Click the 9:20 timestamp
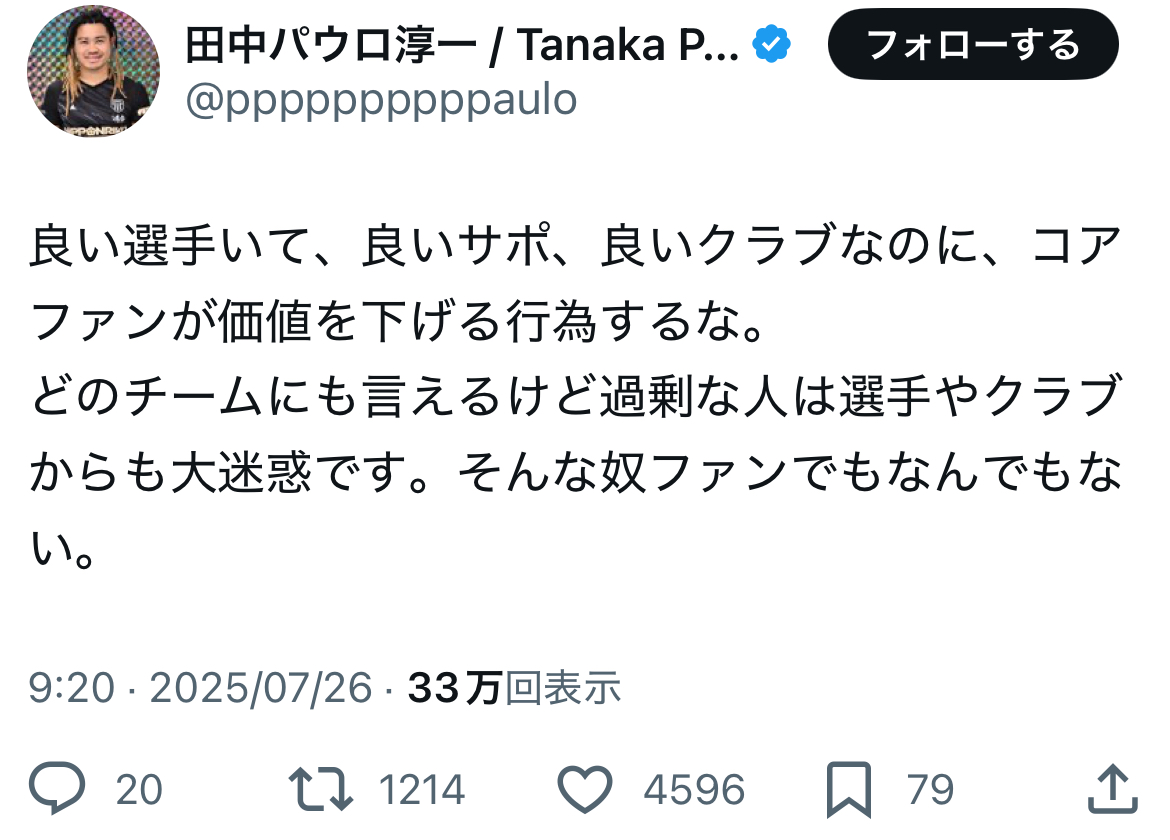Viewport: 1170px width, 840px height. (71, 688)
